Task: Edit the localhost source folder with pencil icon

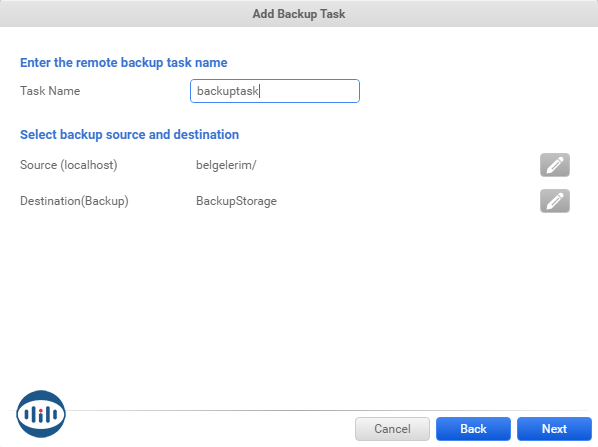Action: pos(555,165)
